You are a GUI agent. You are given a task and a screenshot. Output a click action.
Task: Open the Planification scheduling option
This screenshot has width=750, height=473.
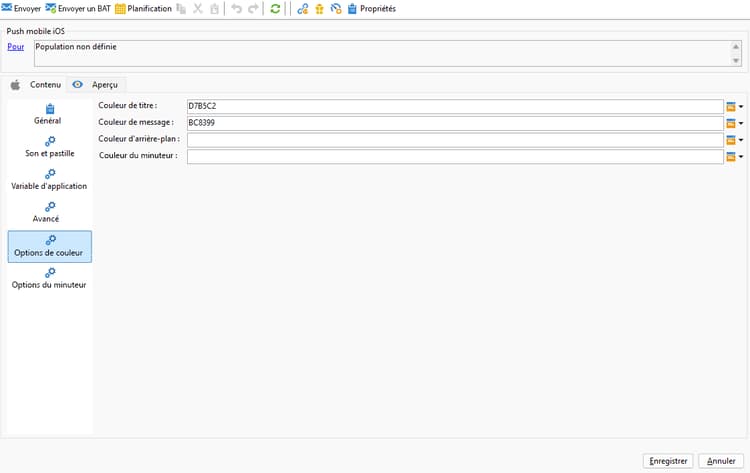click(x=143, y=9)
